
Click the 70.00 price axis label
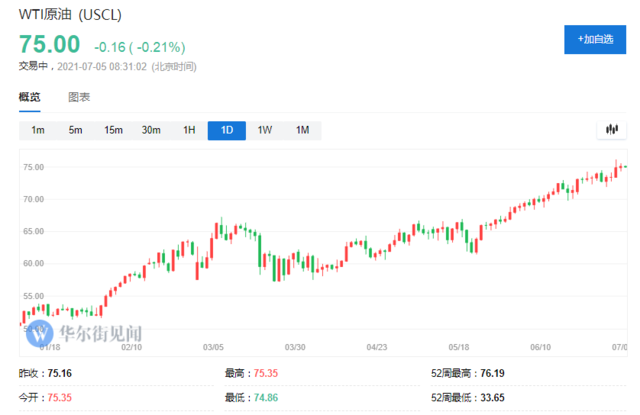[33, 199]
